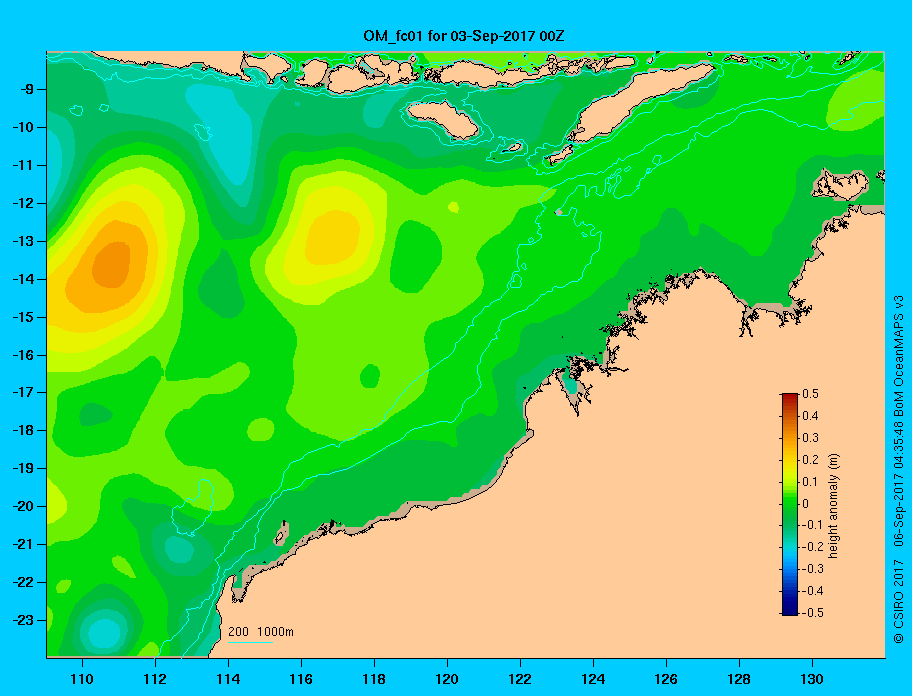Click longitude label 120 on the x-axis
The image size is (912, 696).
tap(447, 679)
